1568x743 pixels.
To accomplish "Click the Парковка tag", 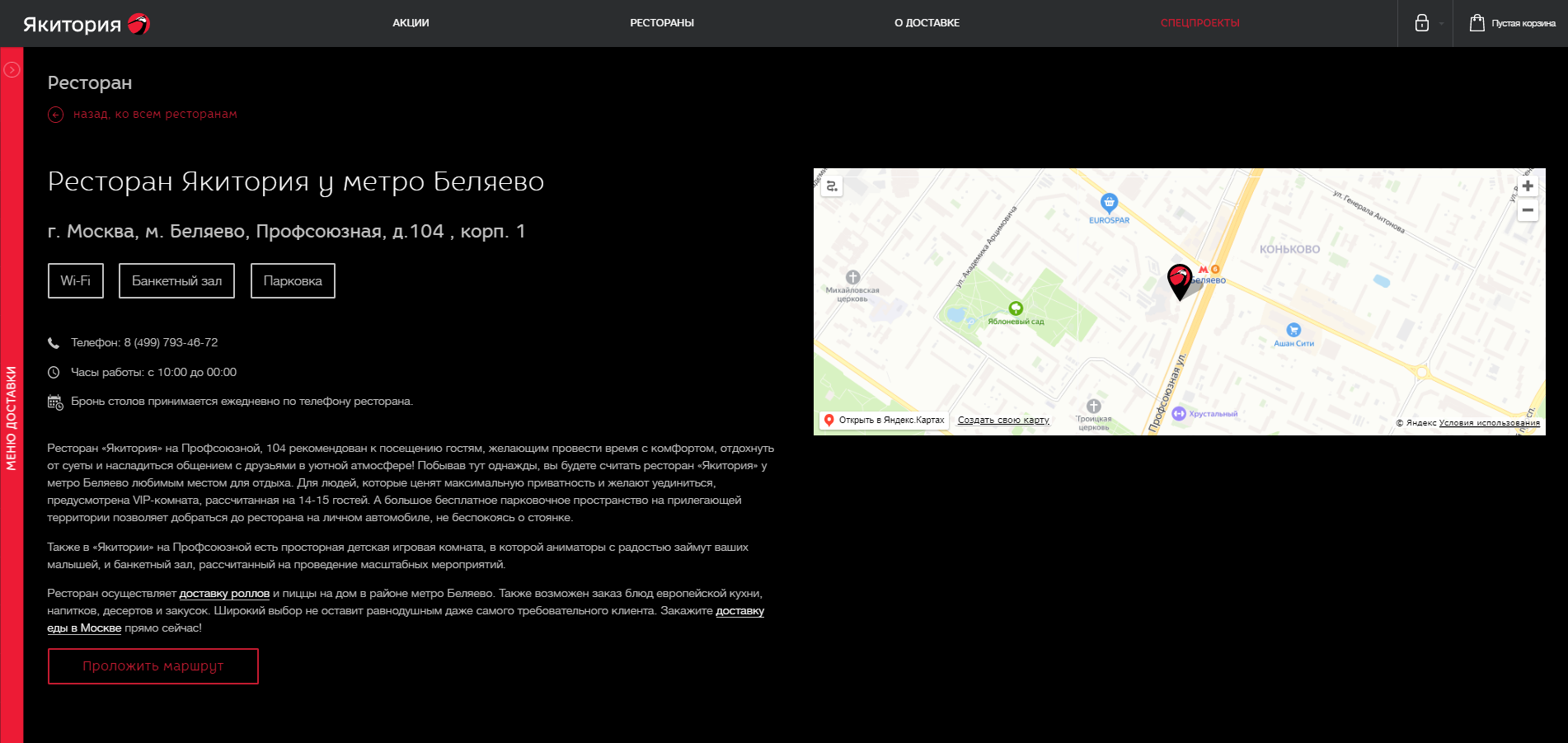I will pyautogui.click(x=293, y=281).
